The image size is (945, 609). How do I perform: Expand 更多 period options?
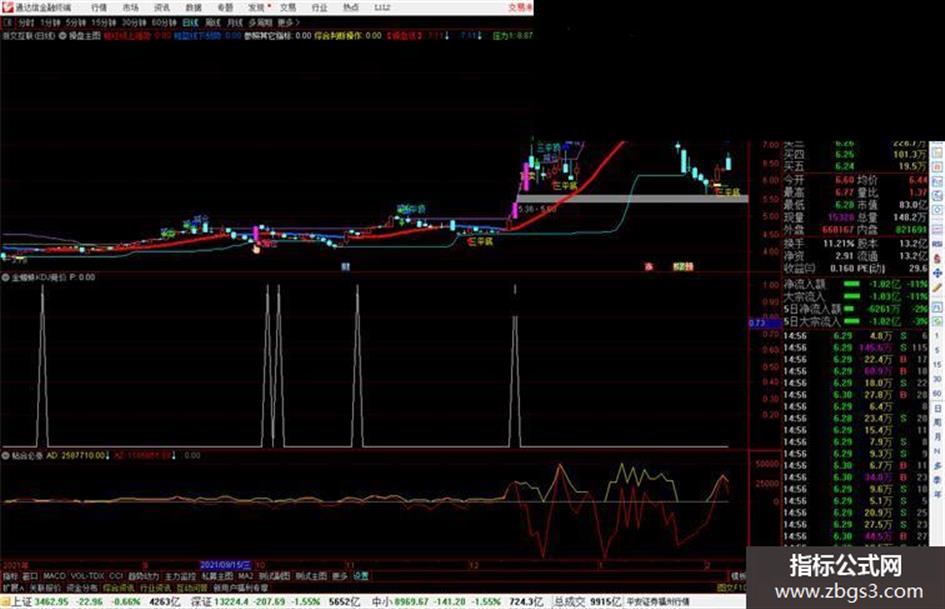tap(288, 22)
